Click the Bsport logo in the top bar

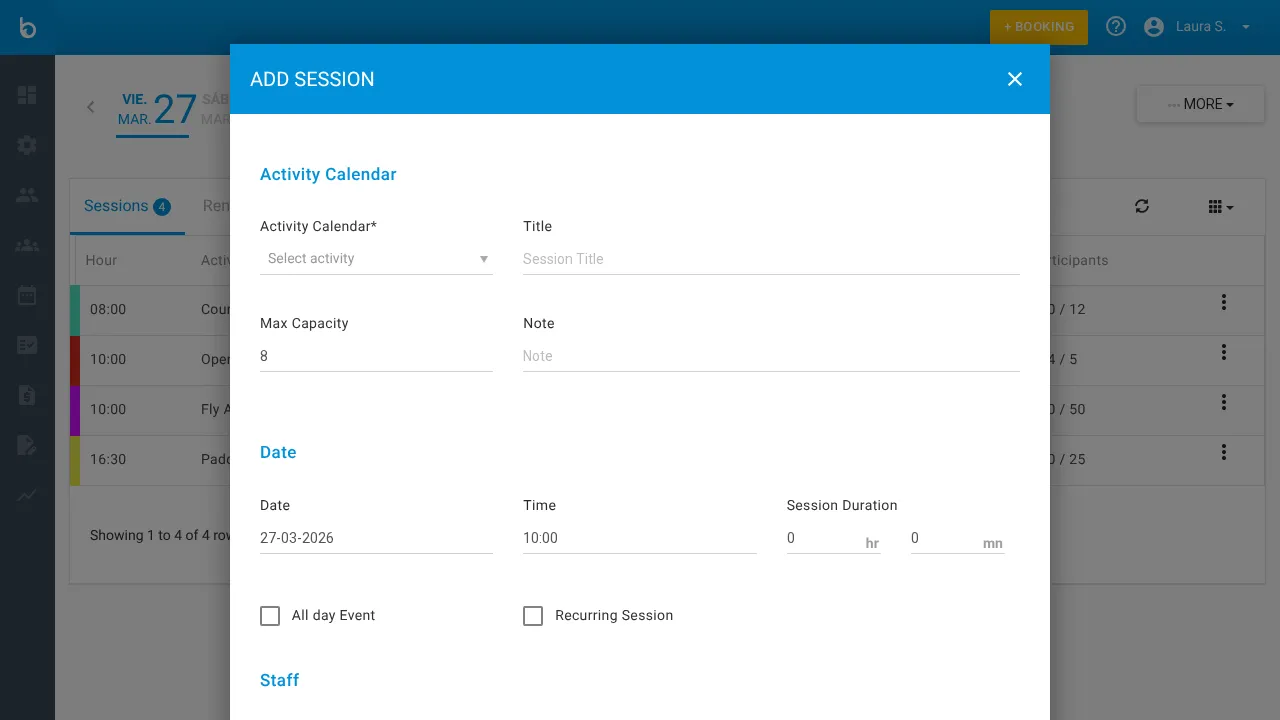(26, 27)
